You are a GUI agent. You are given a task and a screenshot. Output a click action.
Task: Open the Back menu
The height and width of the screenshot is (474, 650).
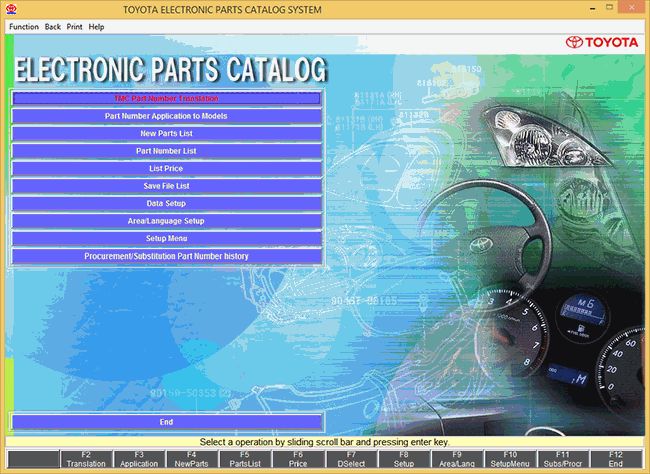(x=53, y=27)
